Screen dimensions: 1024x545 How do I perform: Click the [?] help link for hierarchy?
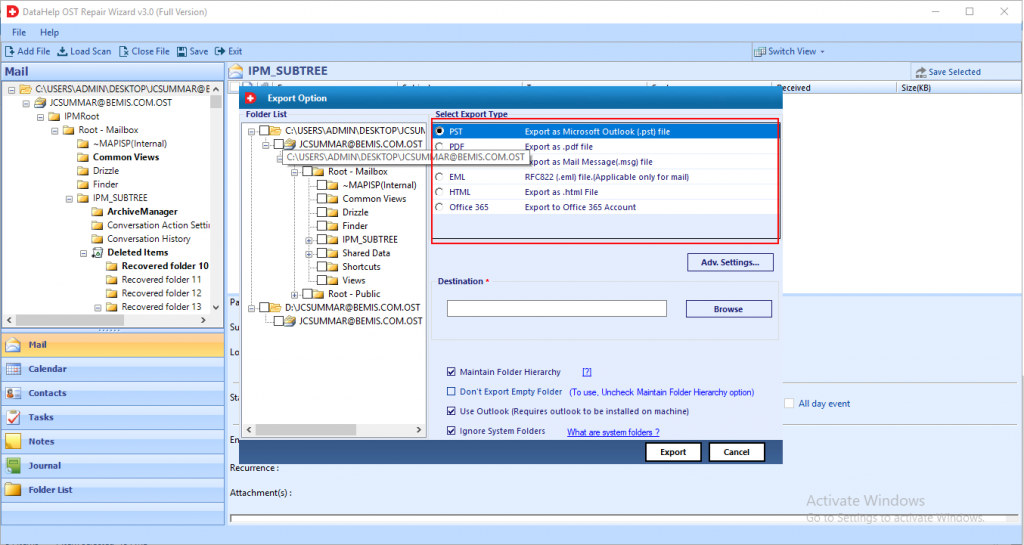[586, 372]
